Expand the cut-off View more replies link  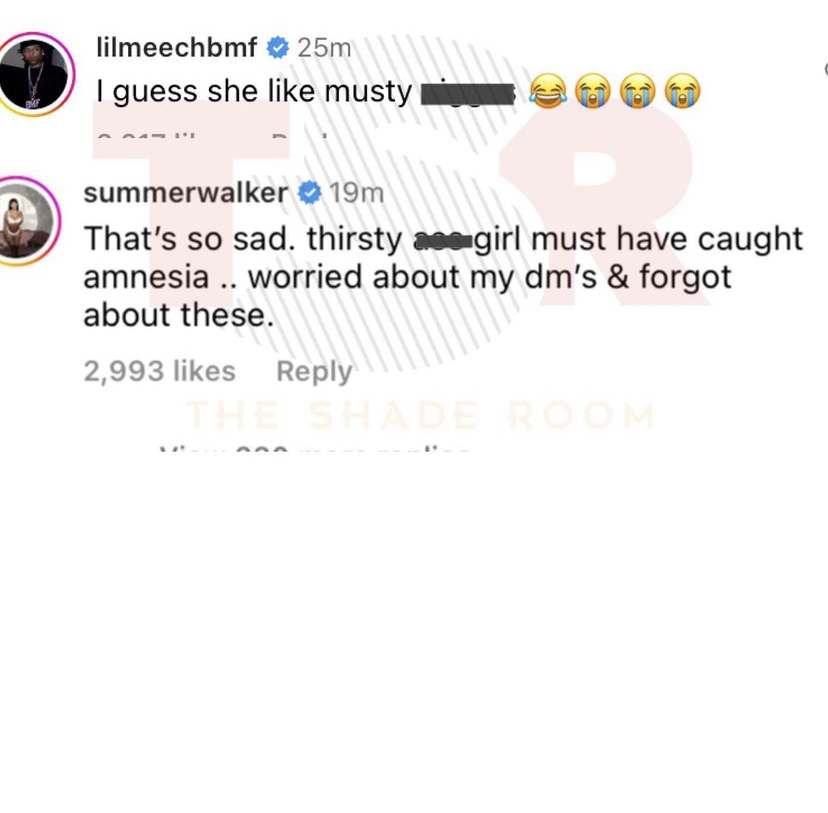[314, 448]
